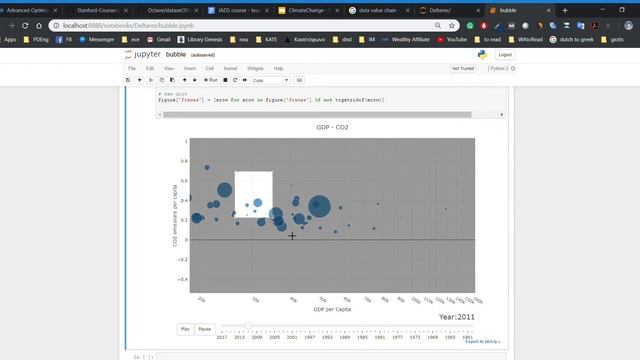Rename notebook by clicking the bubble title
Screen dimensions: 640x360
[x=176, y=55]
